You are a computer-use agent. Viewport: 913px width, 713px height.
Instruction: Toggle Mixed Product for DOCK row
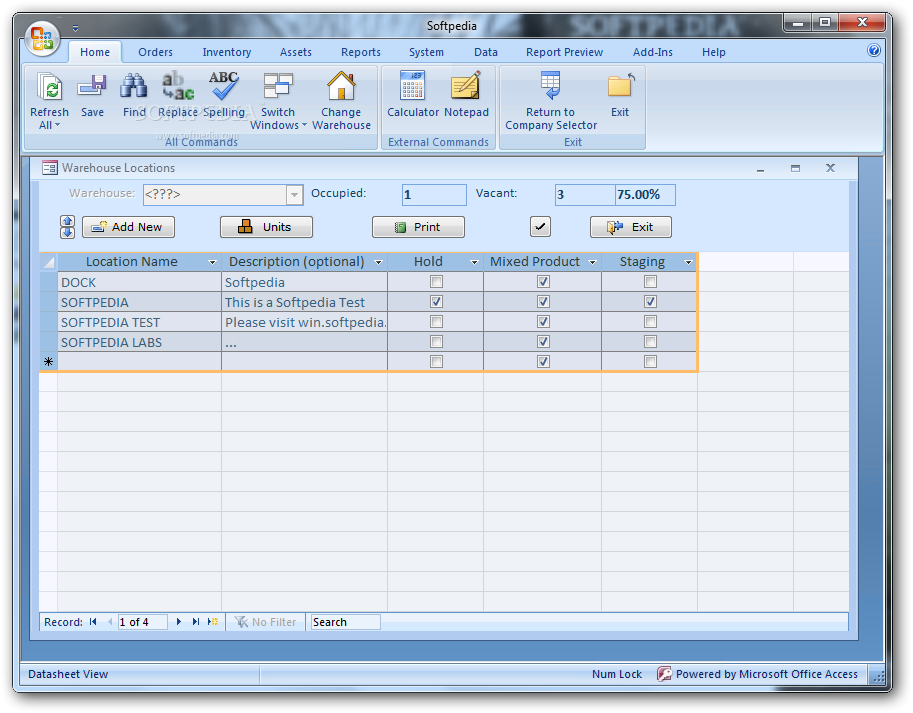pyautogui.click(x=543, y=282)
